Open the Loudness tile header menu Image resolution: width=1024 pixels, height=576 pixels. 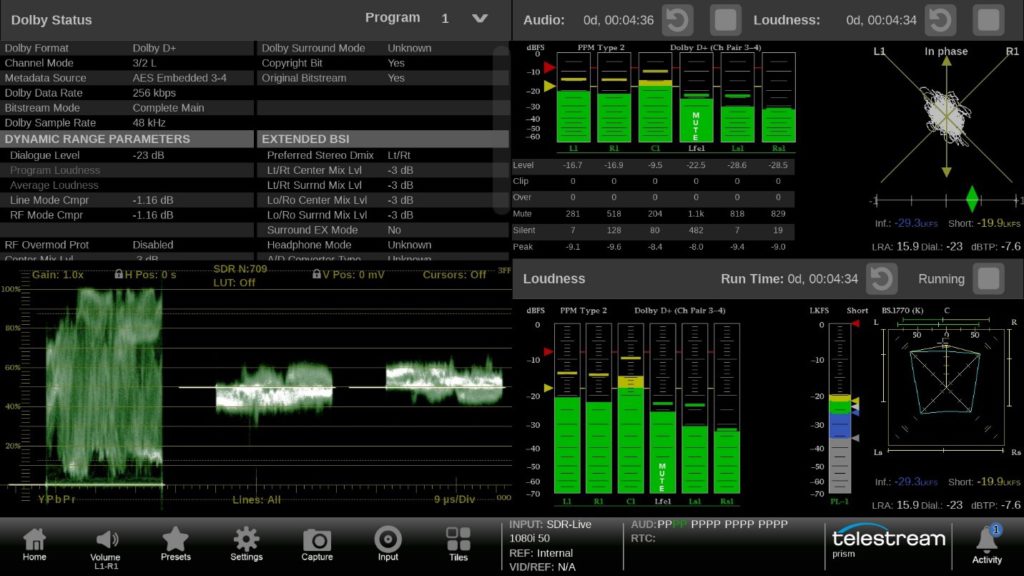point(554,279)
